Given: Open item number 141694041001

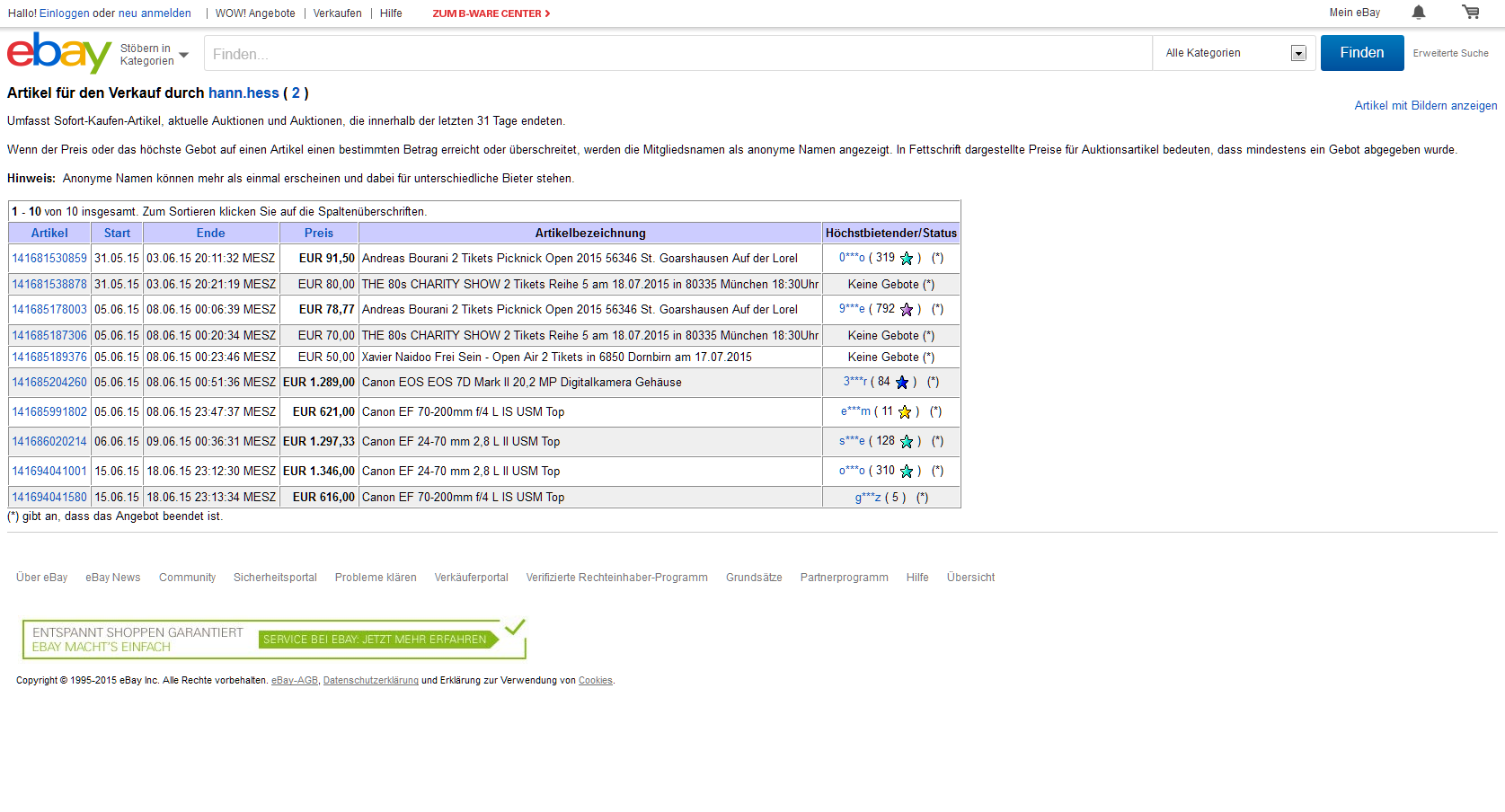Looking at the screenshot, I should [x=49, y=472].
